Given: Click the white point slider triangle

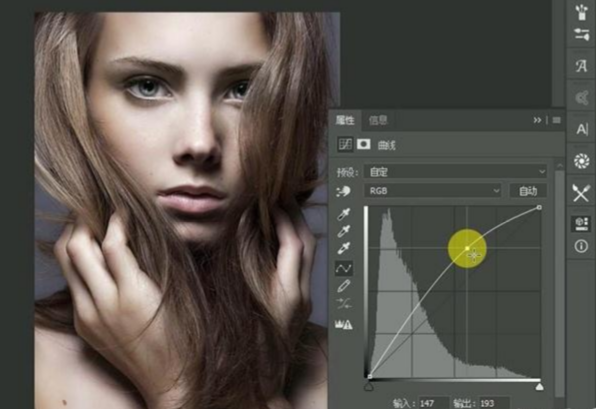Looking at the screenshot, I should [539, 387].
